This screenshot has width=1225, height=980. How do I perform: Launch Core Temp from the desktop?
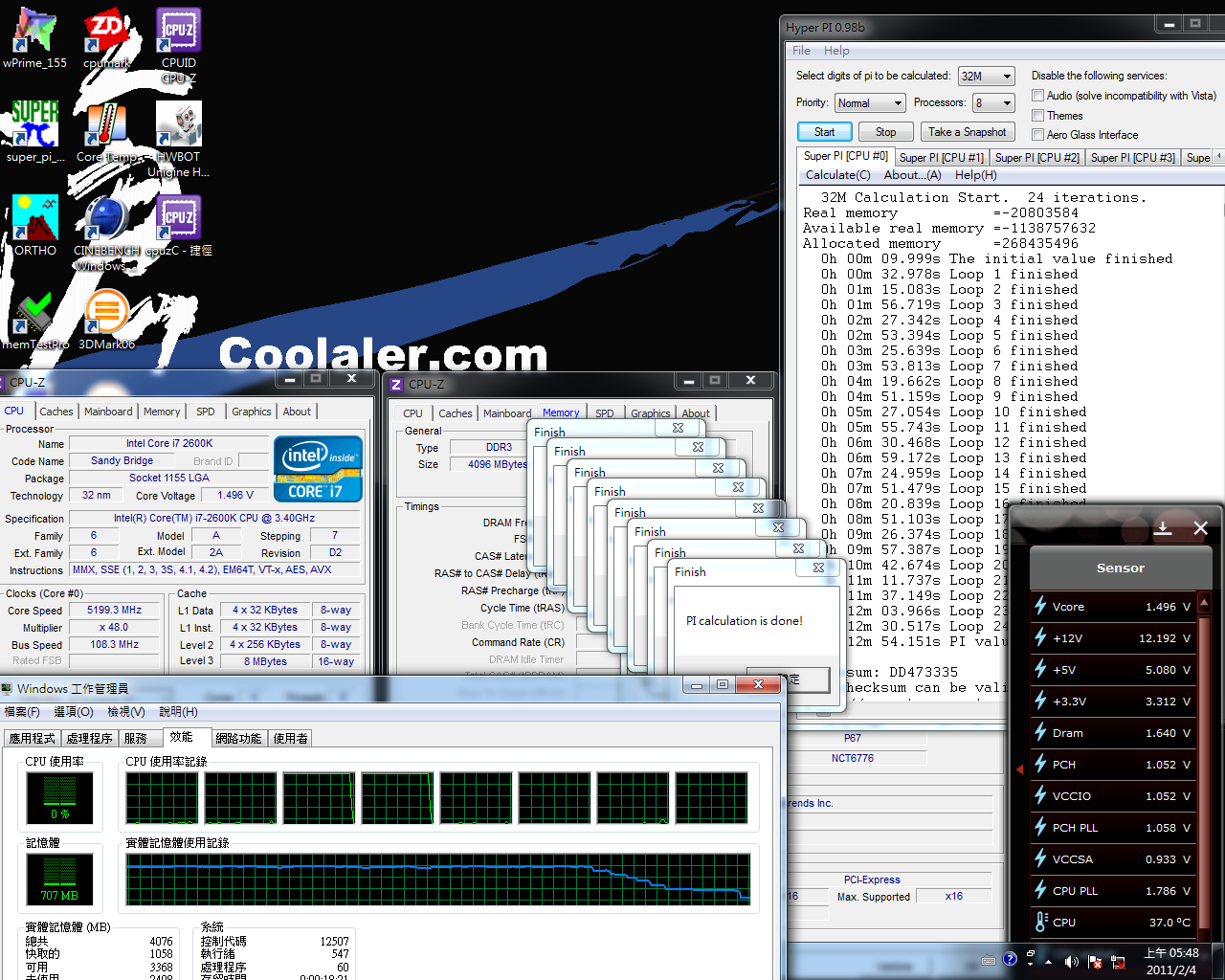pos(106,132)
